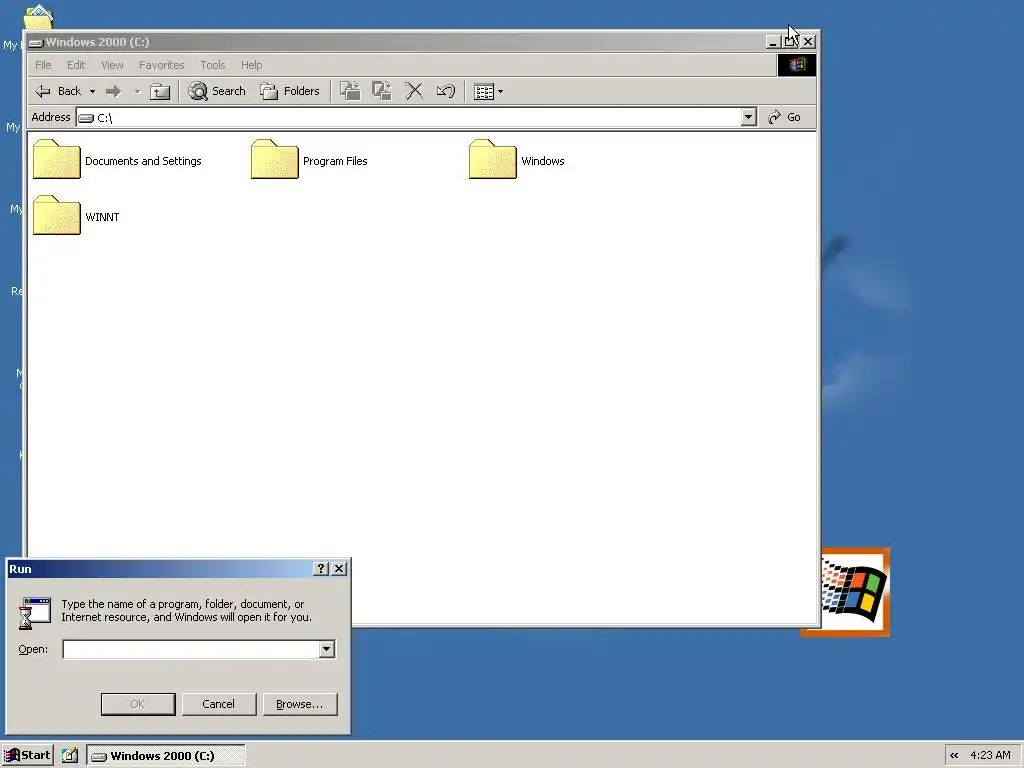The width and height of the screenshot is (1024, 768).
Task: Open the File menu
Action: [x=43, y=65]
